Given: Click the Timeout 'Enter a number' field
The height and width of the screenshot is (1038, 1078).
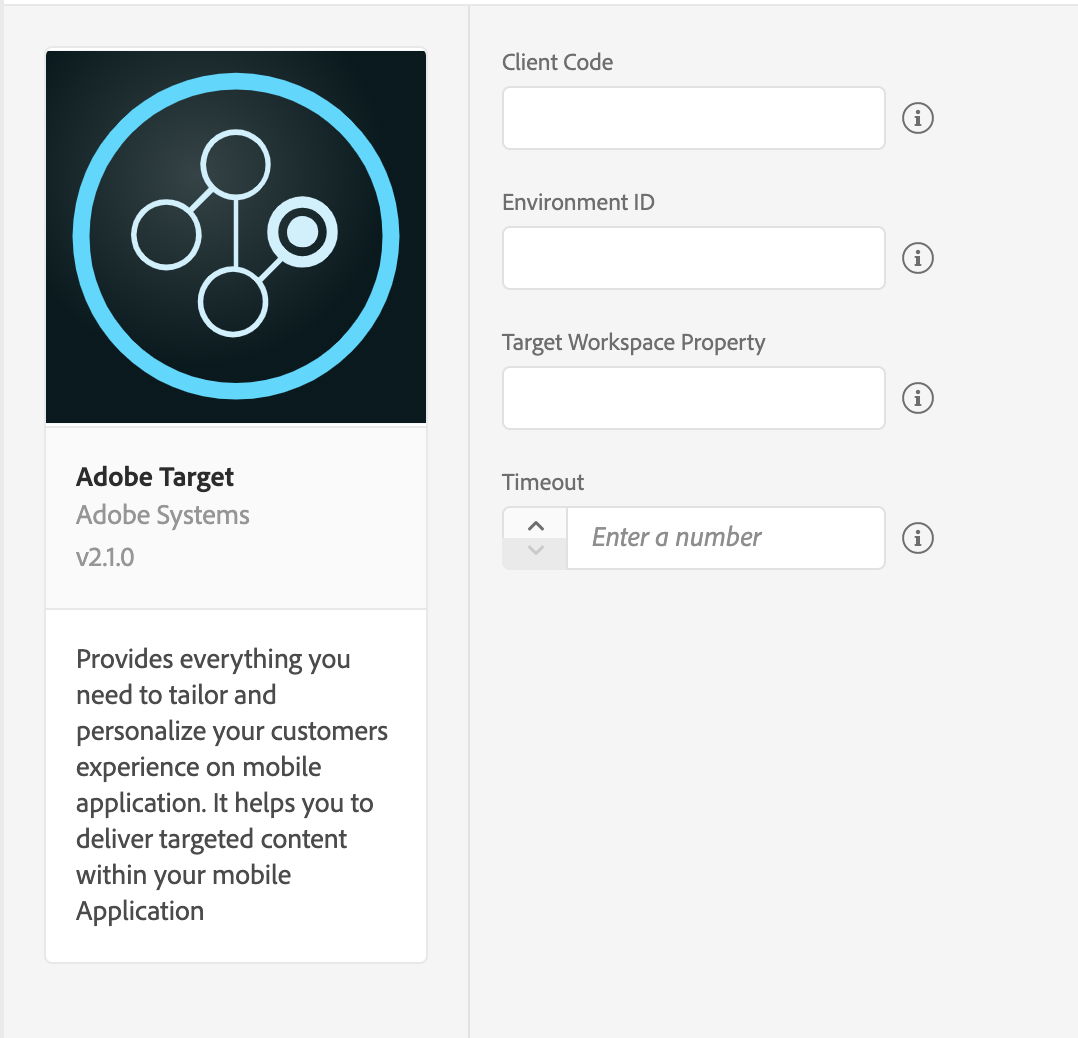Looking at the screenshot, I should 725,538.
